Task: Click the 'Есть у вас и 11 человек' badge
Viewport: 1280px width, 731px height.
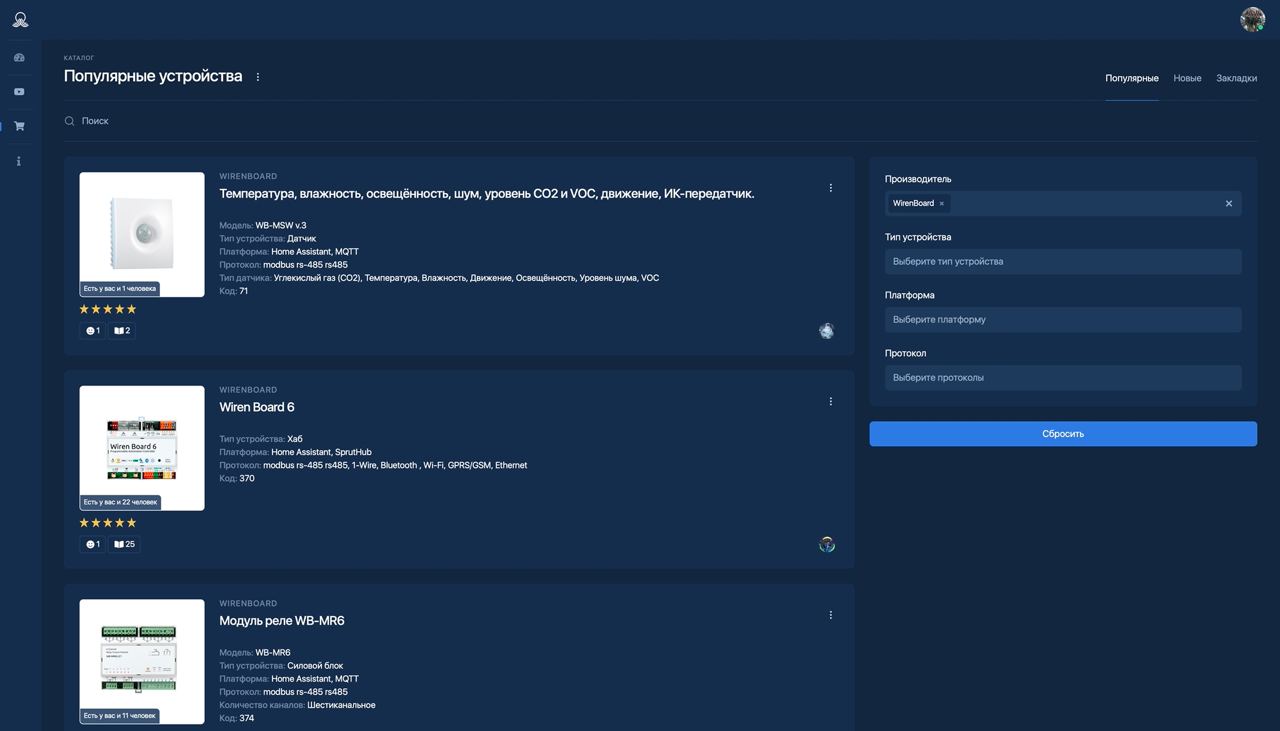Action: tap(120, 716)
